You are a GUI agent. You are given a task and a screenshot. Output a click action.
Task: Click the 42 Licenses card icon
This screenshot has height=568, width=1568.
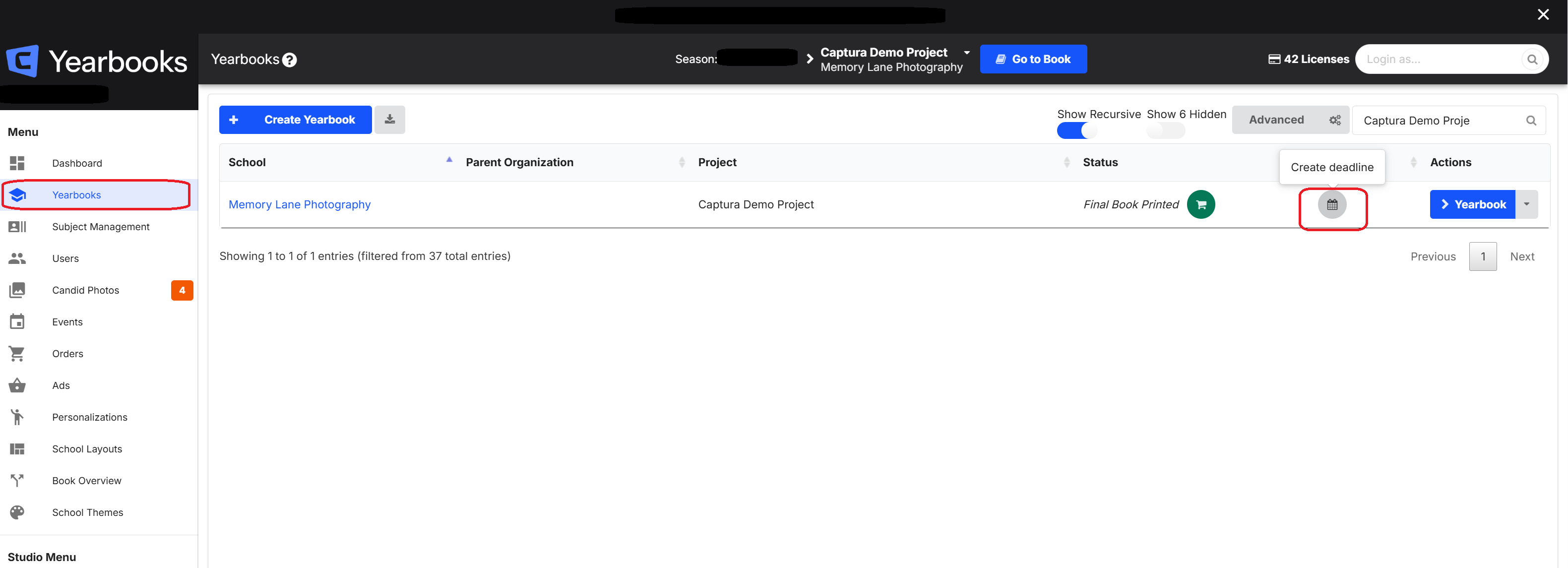[x=1274, y=59]
